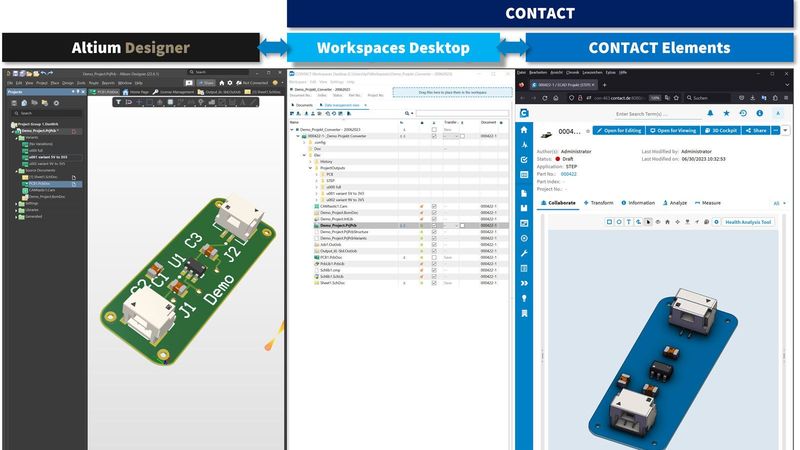Expand the STEP folder in Workspaces tree
Screen dimensions: 800x450
pyautogui.click(x=316, y=181)
